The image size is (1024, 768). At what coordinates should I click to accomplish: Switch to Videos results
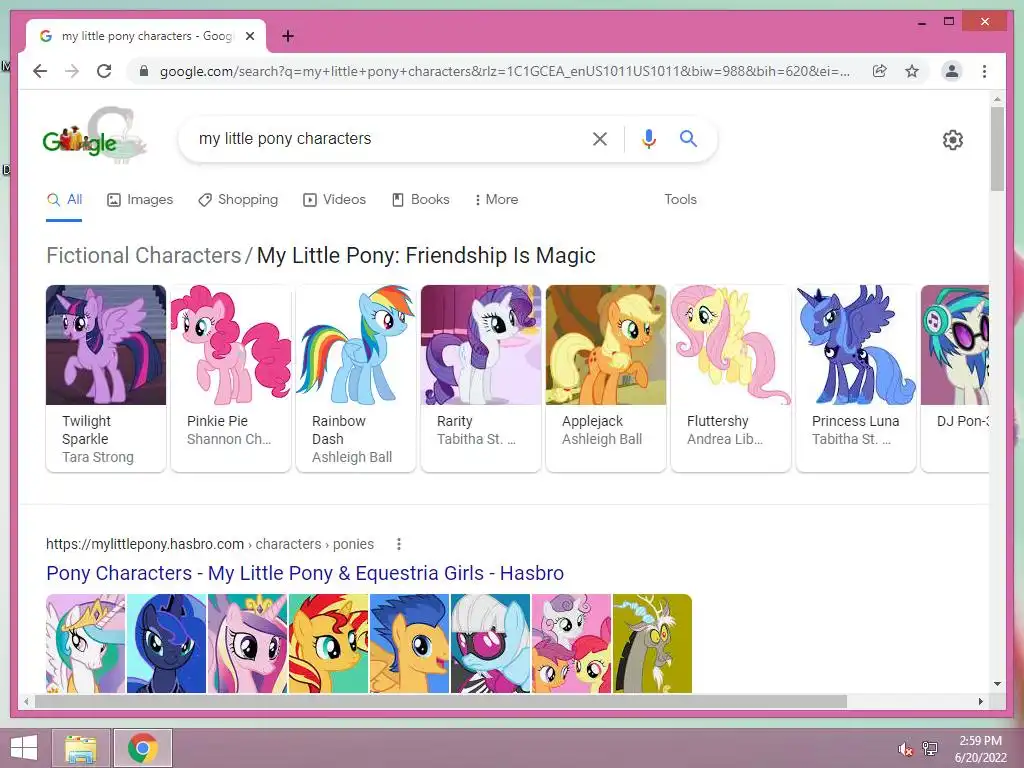[x=334, y=199]
